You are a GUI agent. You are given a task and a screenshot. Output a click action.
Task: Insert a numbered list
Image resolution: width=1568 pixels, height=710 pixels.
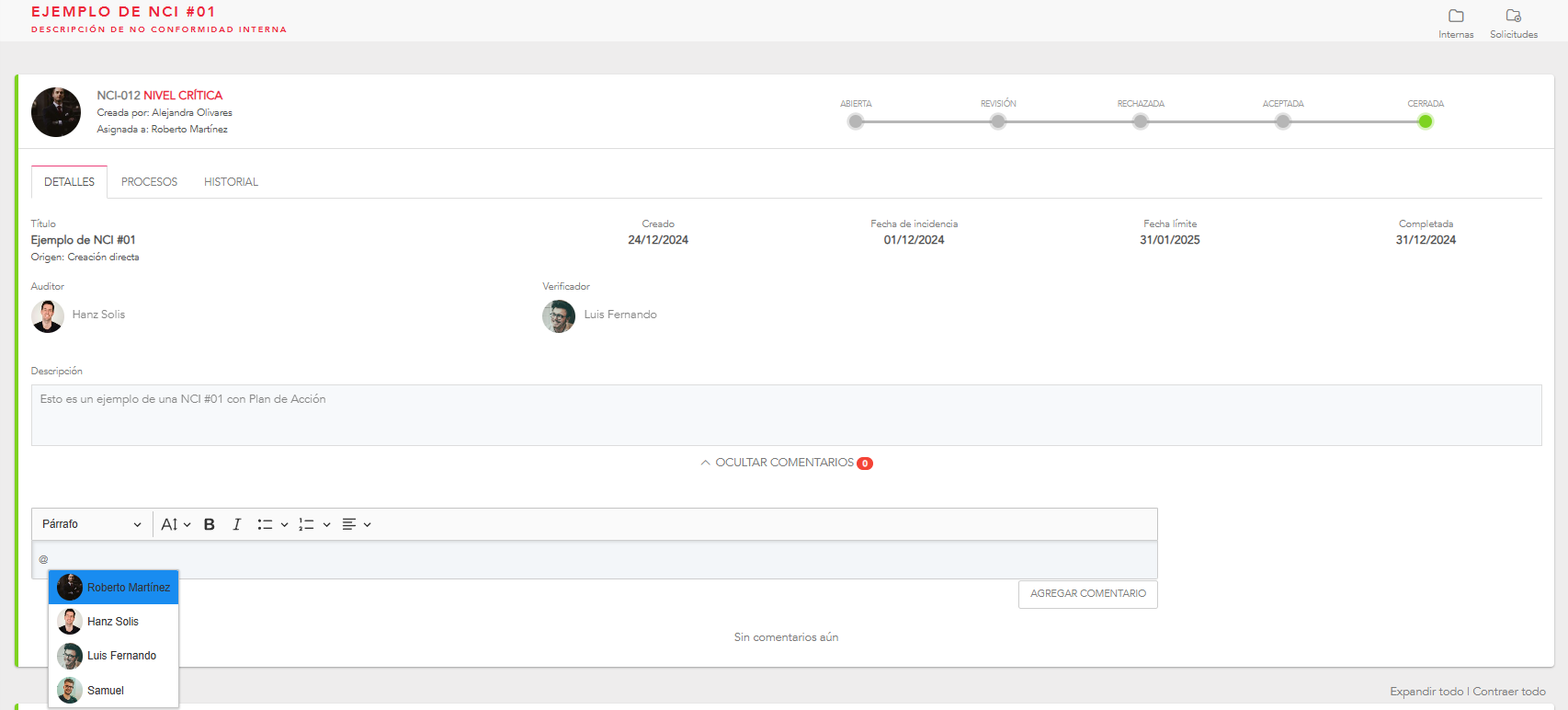point(307,524)
